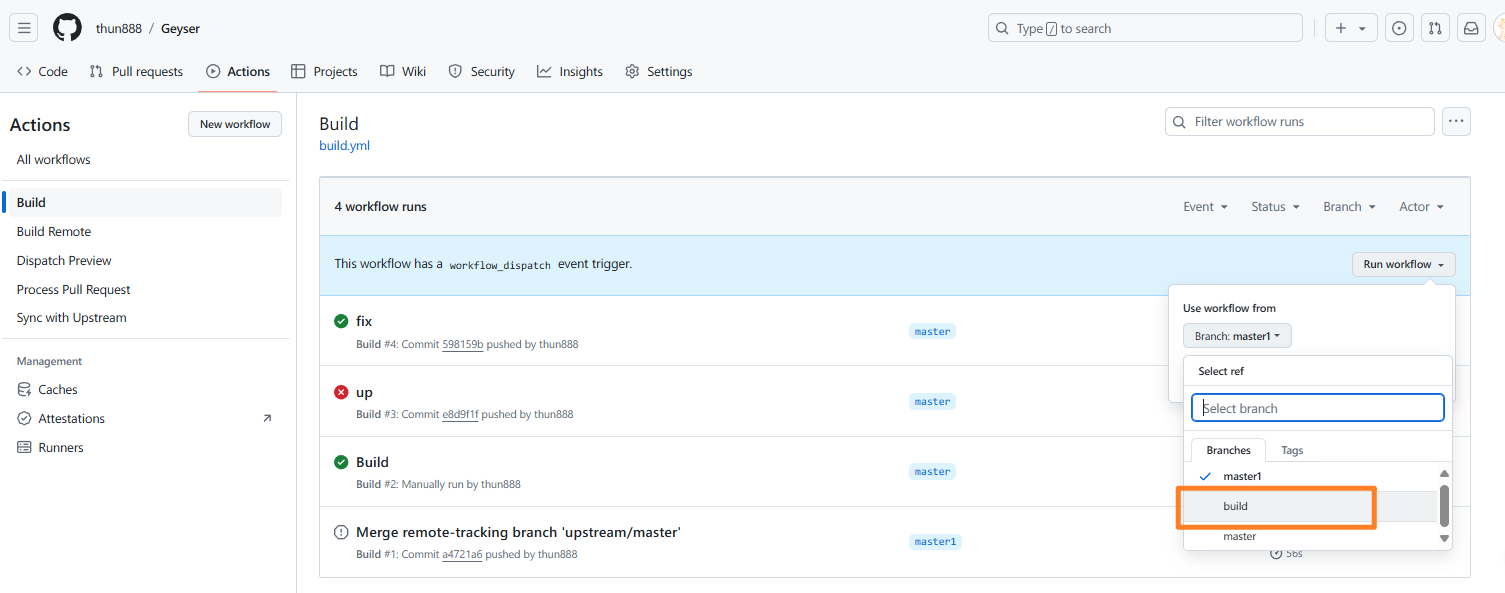Open the Build #2 workflow run title

[x=372, y=462]
